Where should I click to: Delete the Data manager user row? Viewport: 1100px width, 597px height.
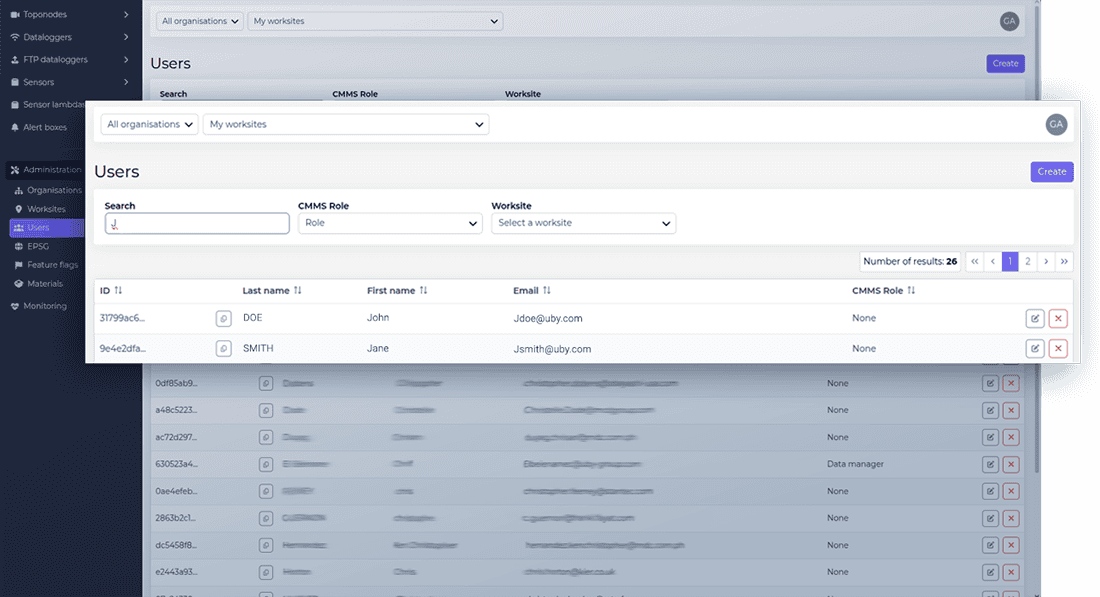point(1011,464)
